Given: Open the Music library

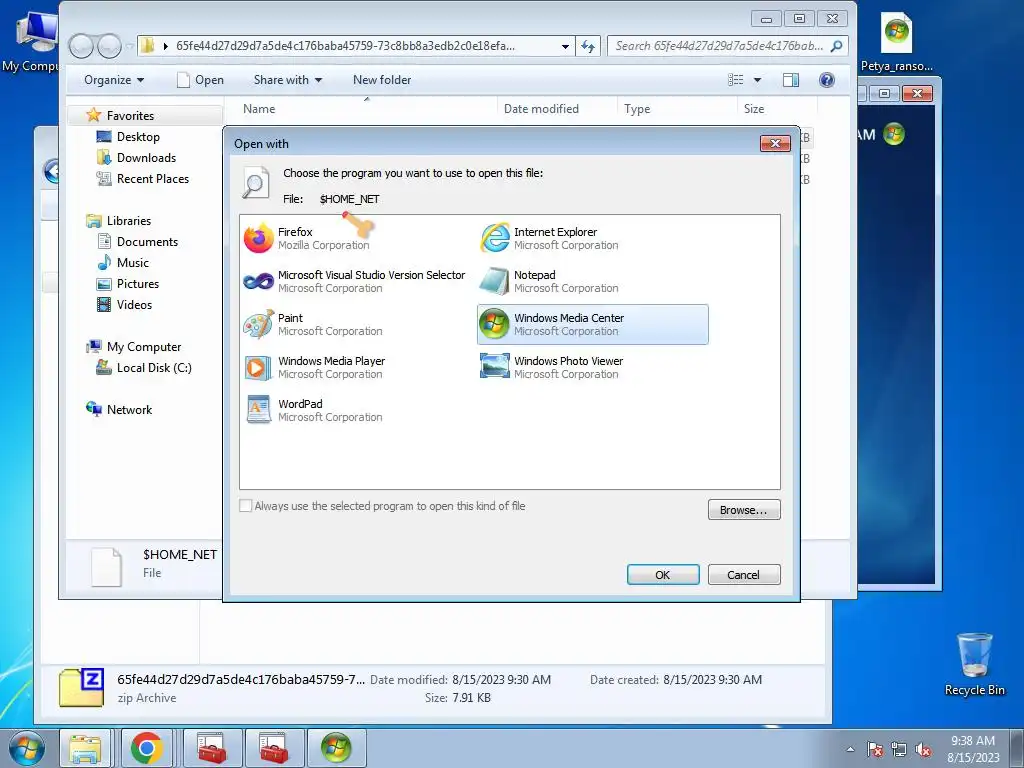Looking at the screenshot, I should (133, 263).
